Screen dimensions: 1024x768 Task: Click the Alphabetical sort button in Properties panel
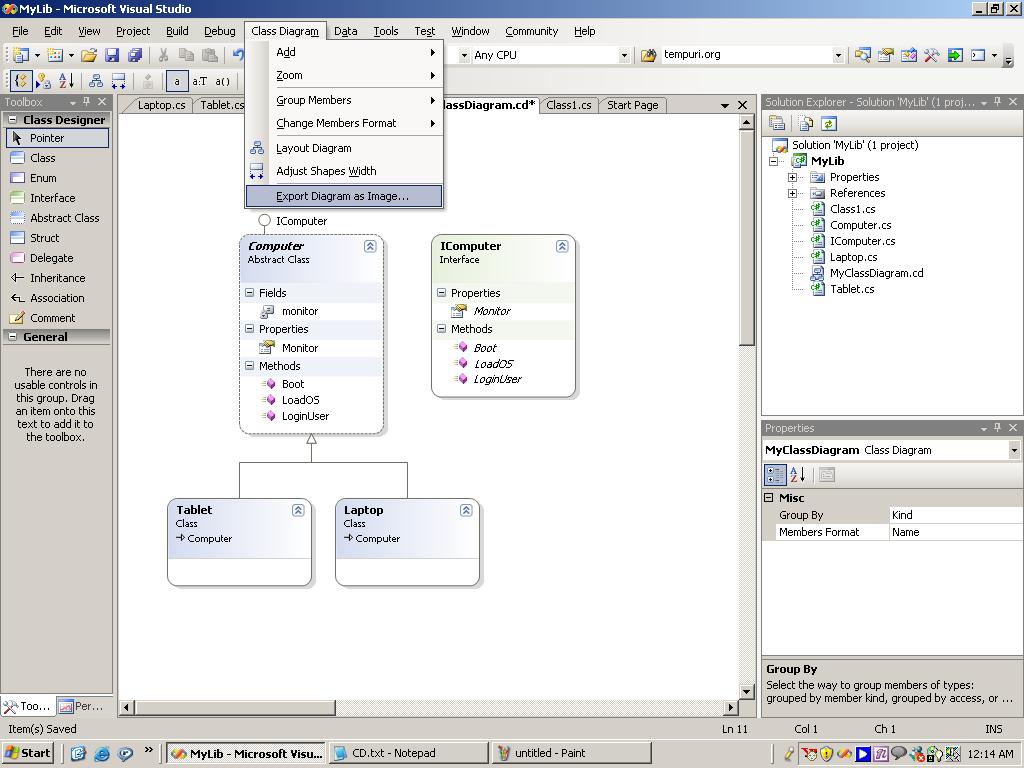tap(797, 475)
